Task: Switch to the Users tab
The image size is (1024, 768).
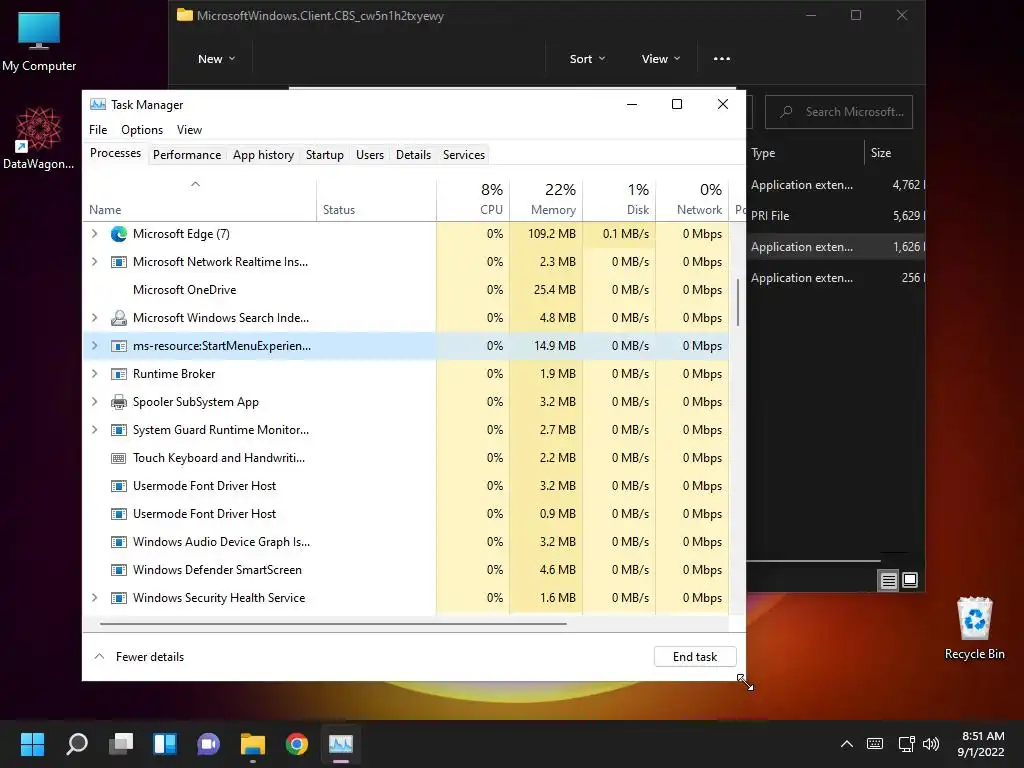Action: click(x=370, y=155)
